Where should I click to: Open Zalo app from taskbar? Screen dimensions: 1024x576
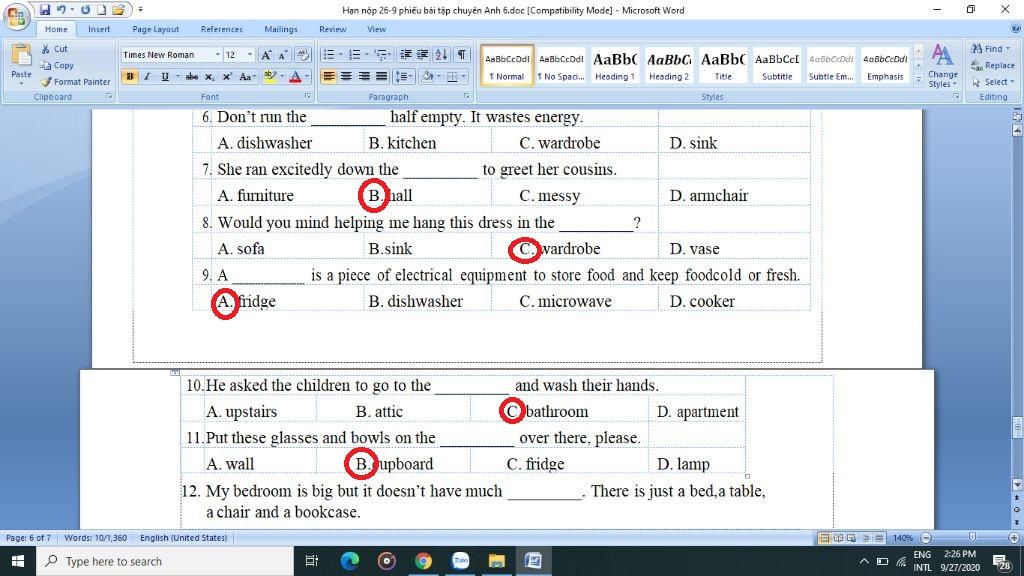point(460,561)
